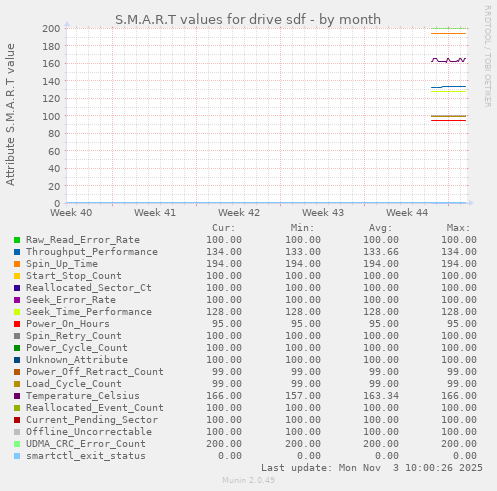Select the Spin_Retry_Count label
Screen dimensions: 497x491
(74, 336)
